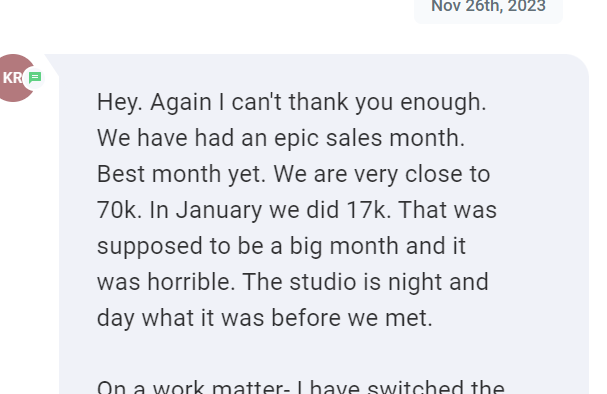Click the line "day what it was before we met."
607x394 pixels.
click(x=264, y=318)
